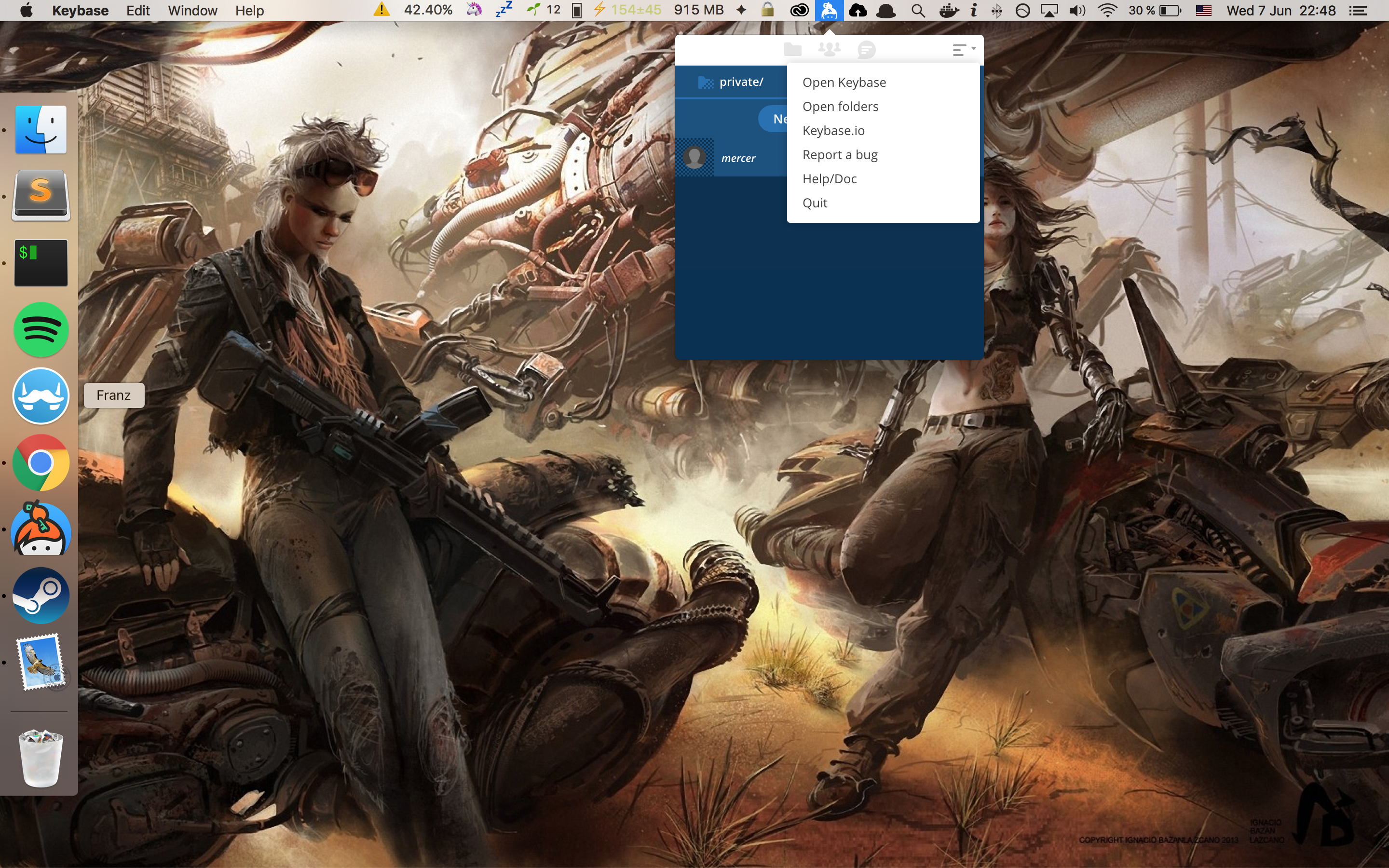Open Terminal from the dock
Image resolution: width=1389 pixels, height=868 pixels.
[x=41, y=263]
